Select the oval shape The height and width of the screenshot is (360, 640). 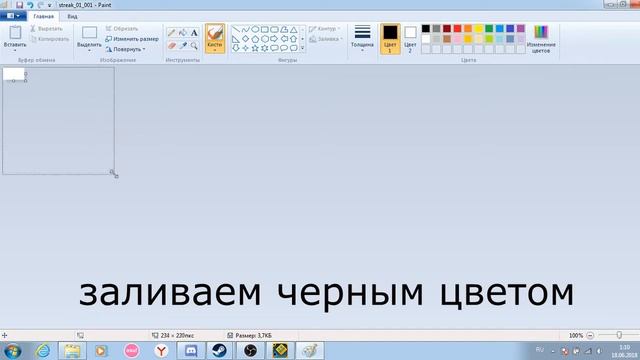(x=255, y=29)
